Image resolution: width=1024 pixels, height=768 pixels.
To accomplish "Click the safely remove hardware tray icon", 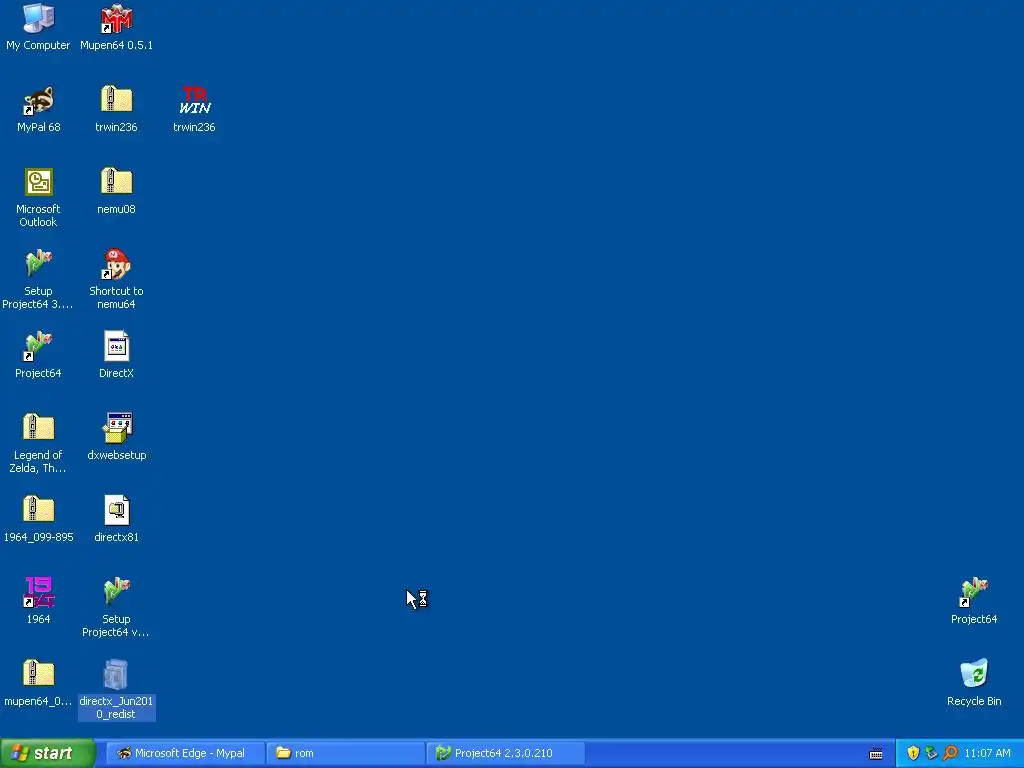I will [x=931, y=753].
